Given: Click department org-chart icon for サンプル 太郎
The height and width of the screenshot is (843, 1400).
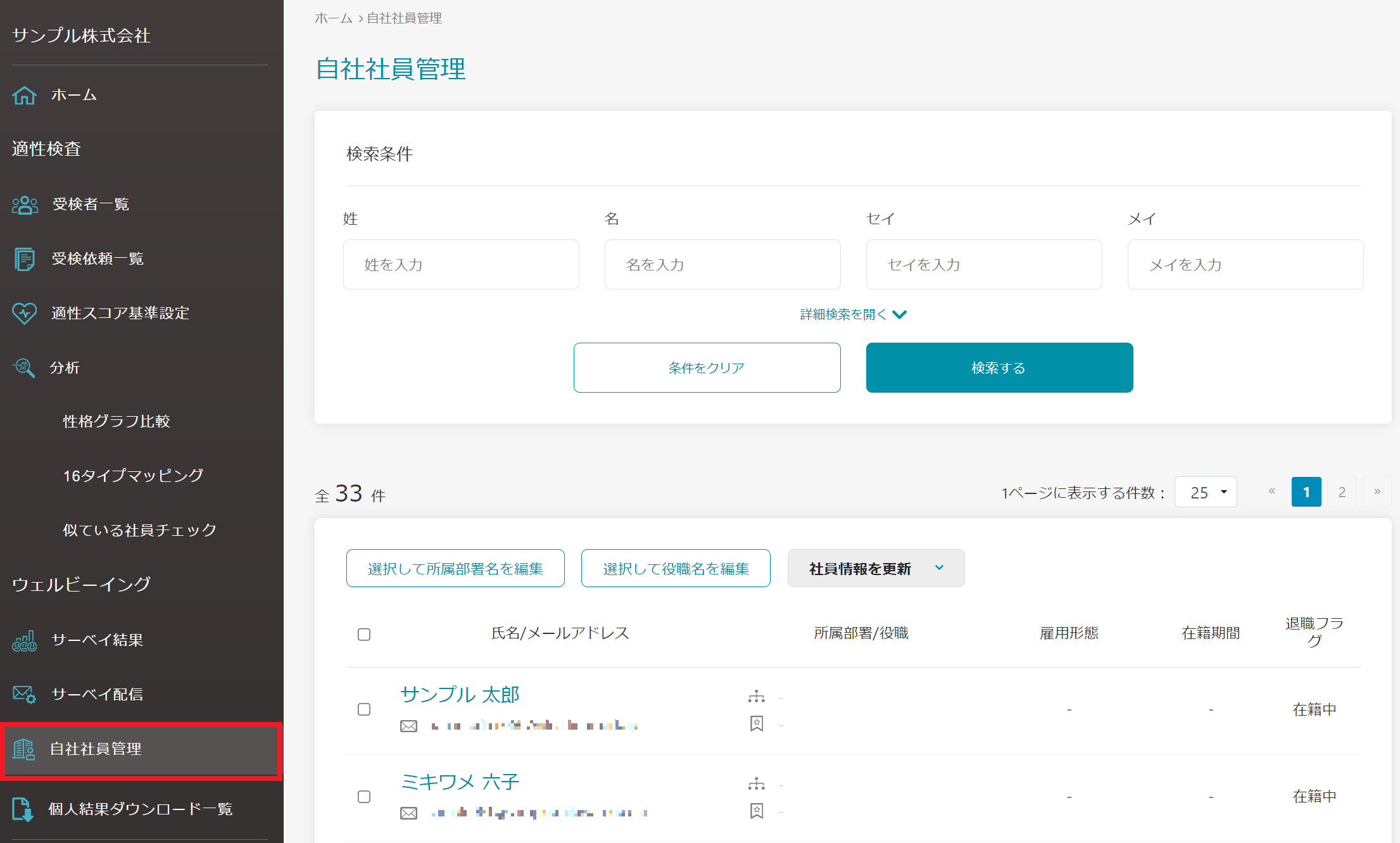Looking at the screenshot, I should tap(757, 697).
